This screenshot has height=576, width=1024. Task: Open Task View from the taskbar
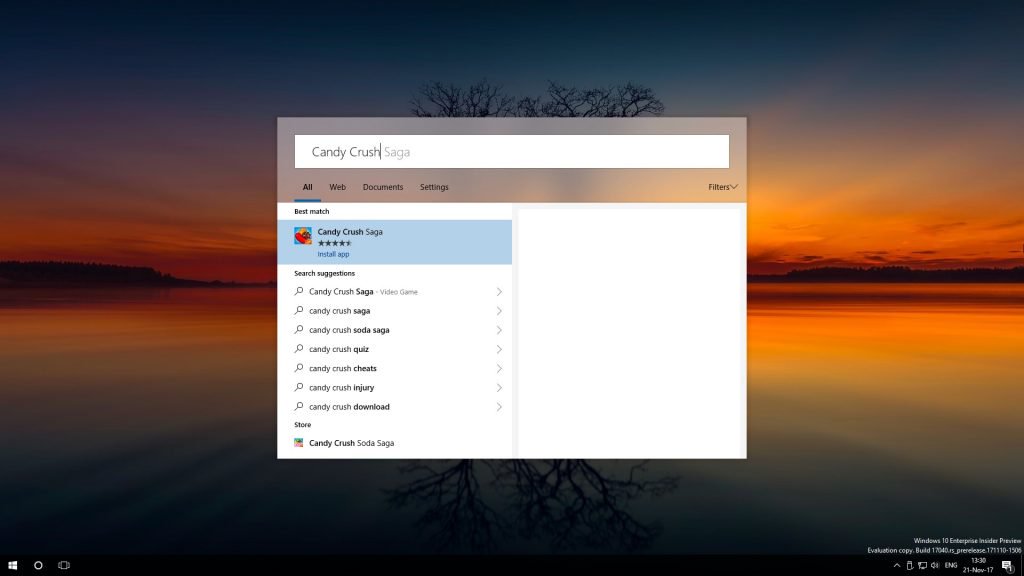click(x=63, y=565)
